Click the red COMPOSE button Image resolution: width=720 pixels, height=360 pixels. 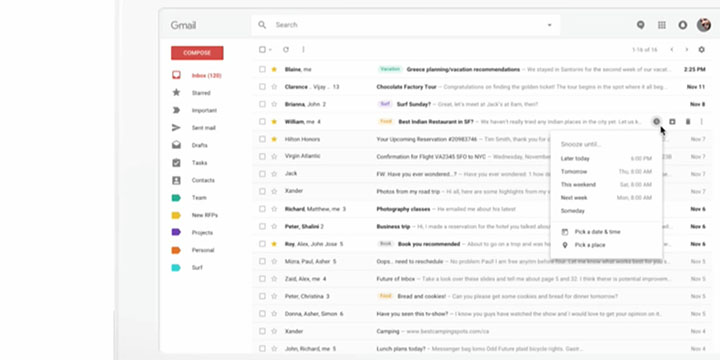point(197,53)
